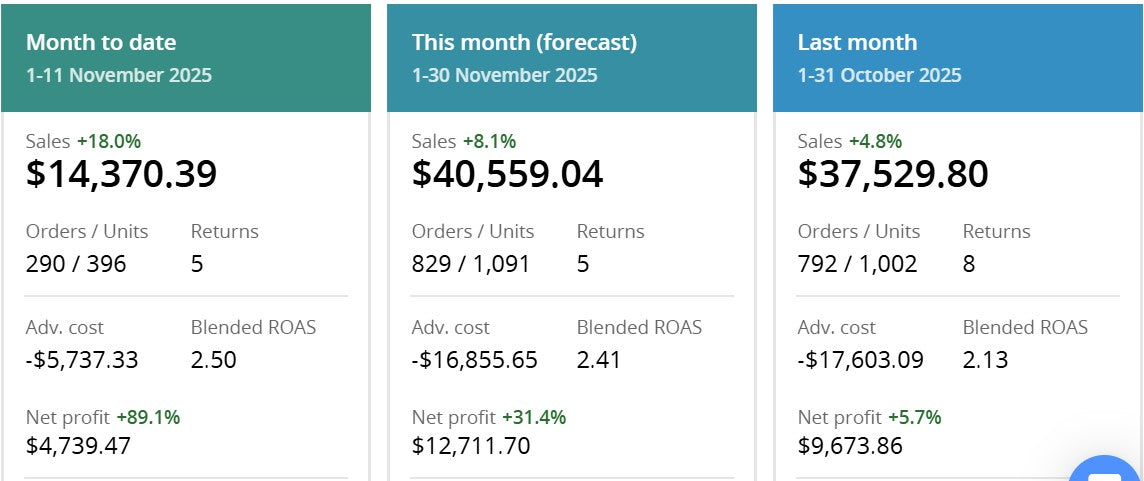The height and width of the screenshot is (481, 1144).
Task: Click forecast adv. cost -$16,855.65
Action: click(x=474, y=360)
